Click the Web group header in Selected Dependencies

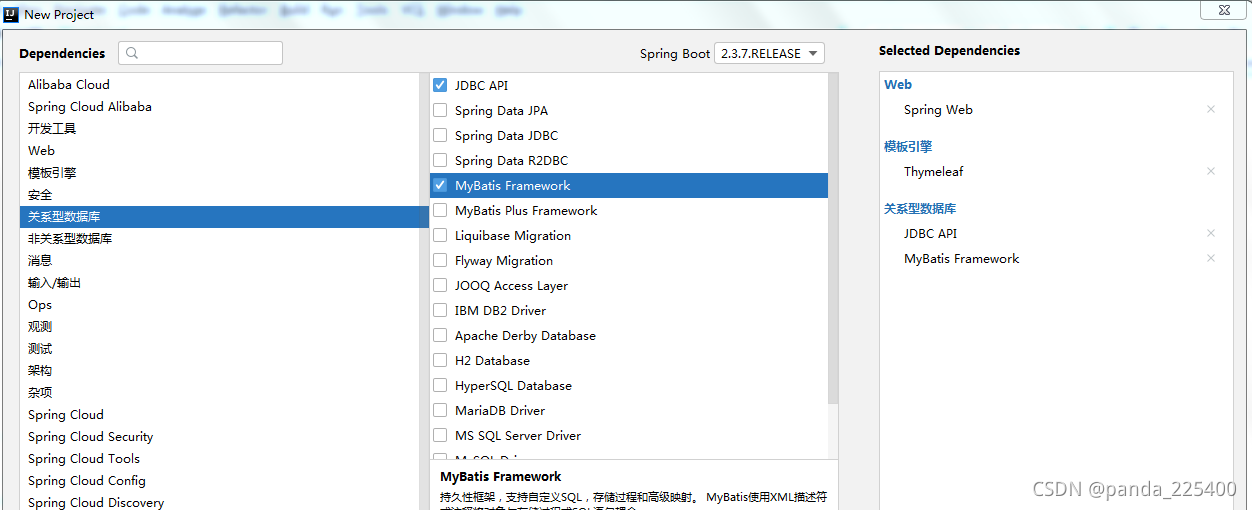pyautogui.click(x=898, y=85)
